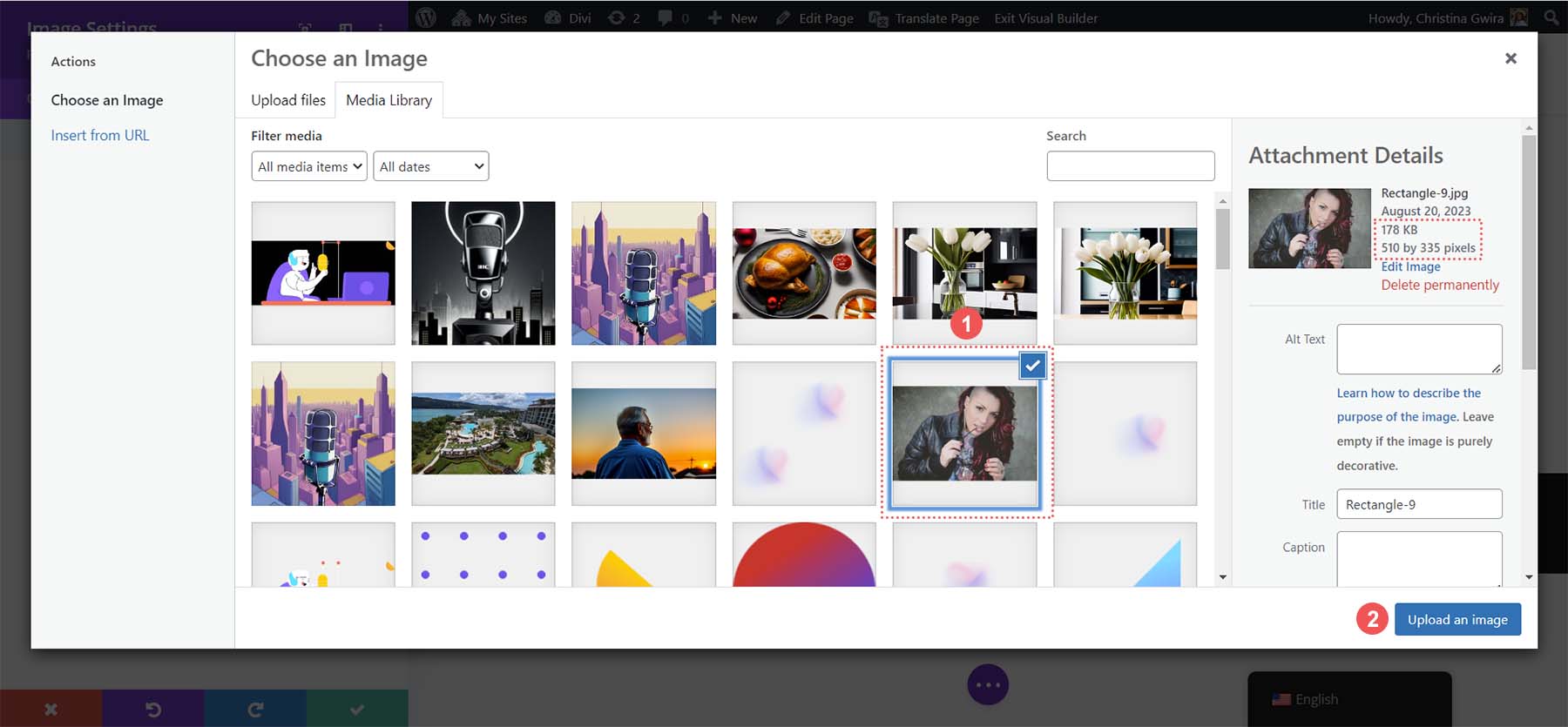Screen dimensions: 1568x727
Task: Open the comments bubble icon
Action: pyautogui.click(x=673, y=17)
